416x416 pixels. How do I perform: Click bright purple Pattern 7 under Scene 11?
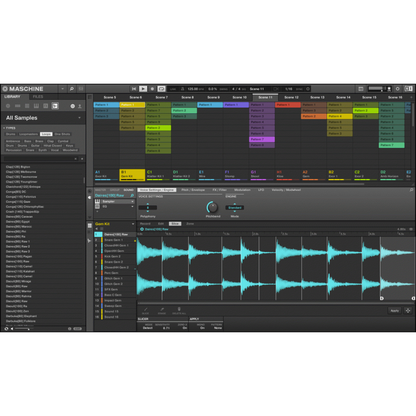[x=262, y=139]
